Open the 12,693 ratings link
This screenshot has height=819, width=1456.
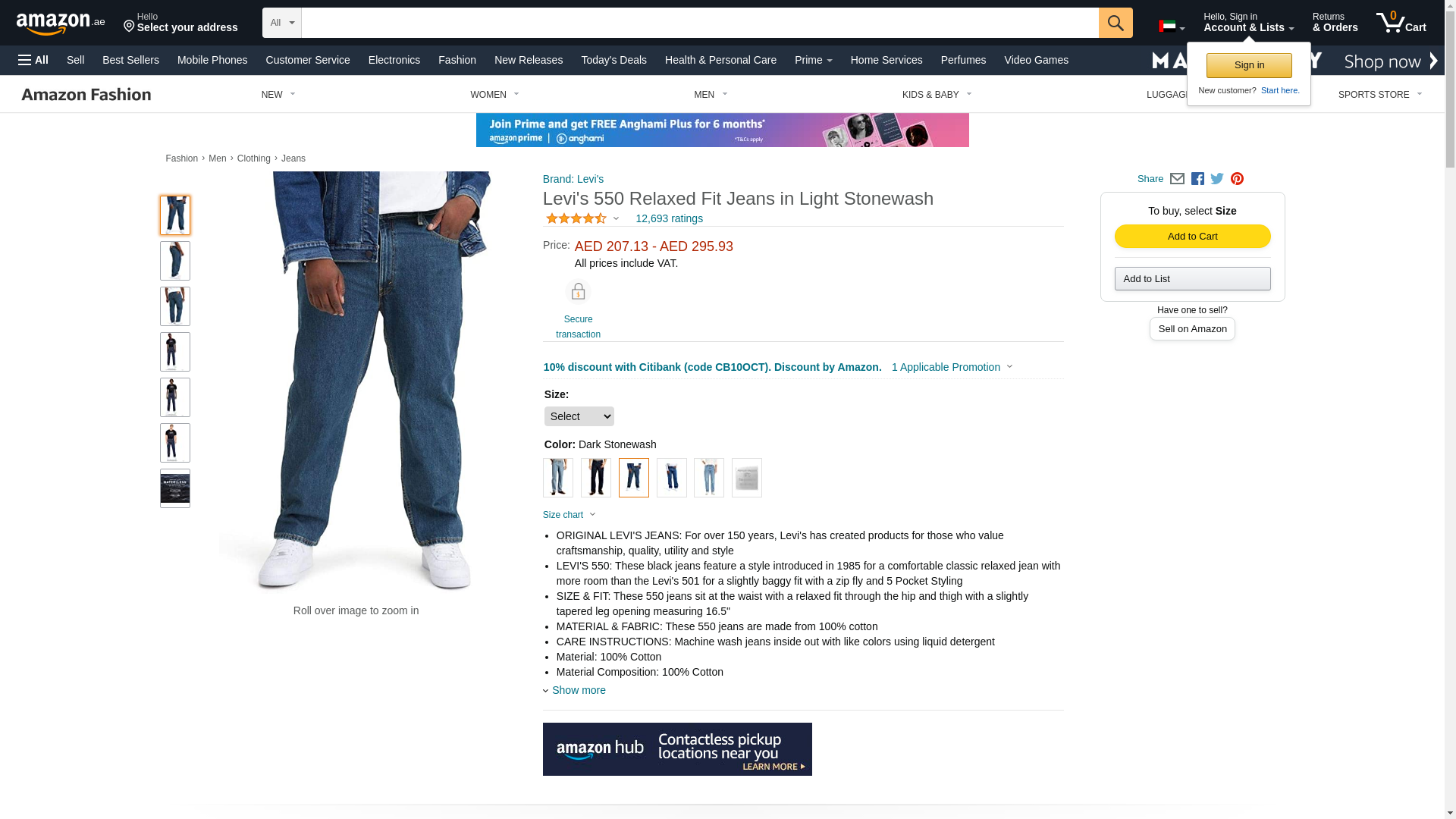[670, 218]
